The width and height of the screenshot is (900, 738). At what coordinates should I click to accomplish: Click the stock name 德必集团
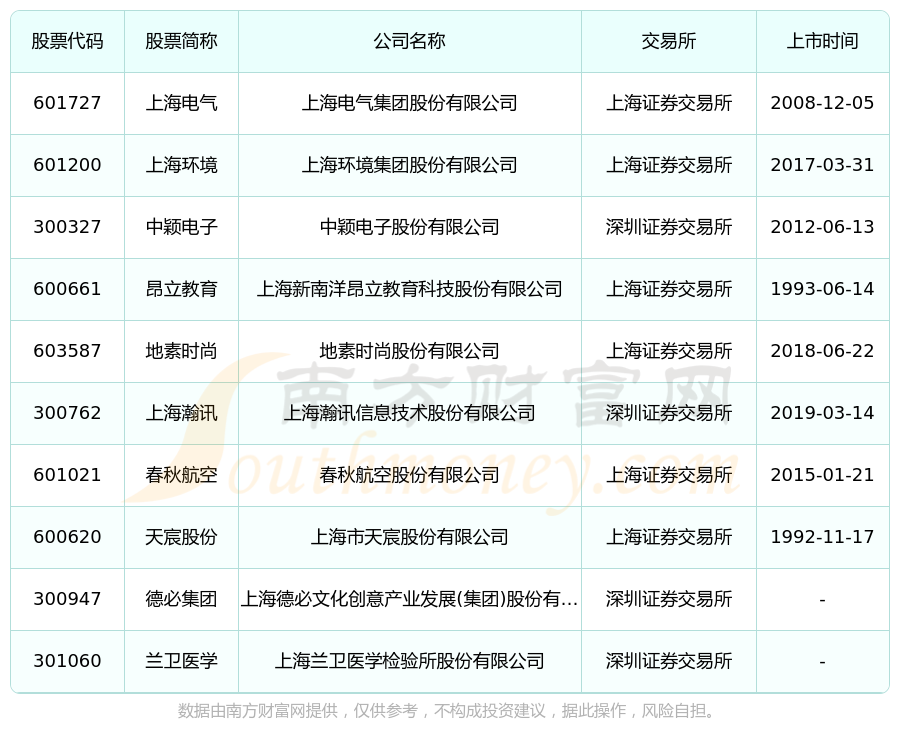tap(181, 599)
